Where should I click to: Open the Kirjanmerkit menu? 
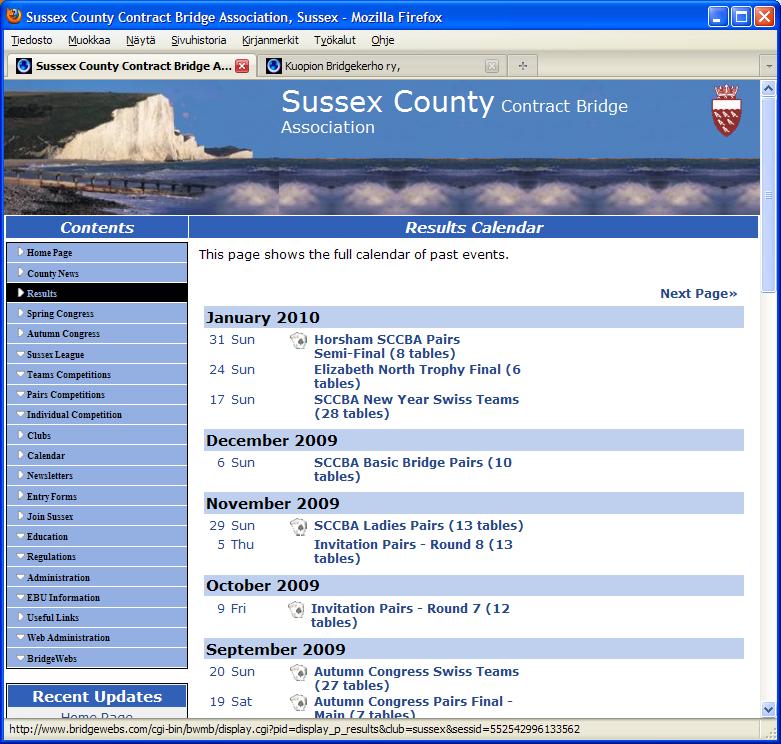coord(270,40)
